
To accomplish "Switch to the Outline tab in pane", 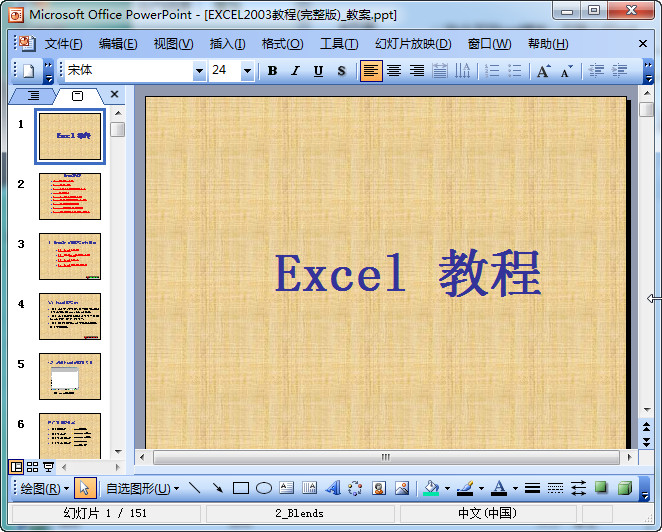I will pos(33,96).
